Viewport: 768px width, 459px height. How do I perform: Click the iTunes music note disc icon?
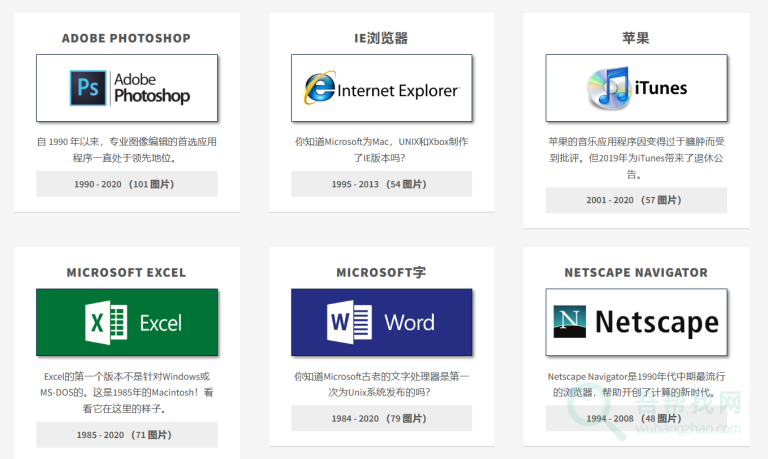coord(608,88)
